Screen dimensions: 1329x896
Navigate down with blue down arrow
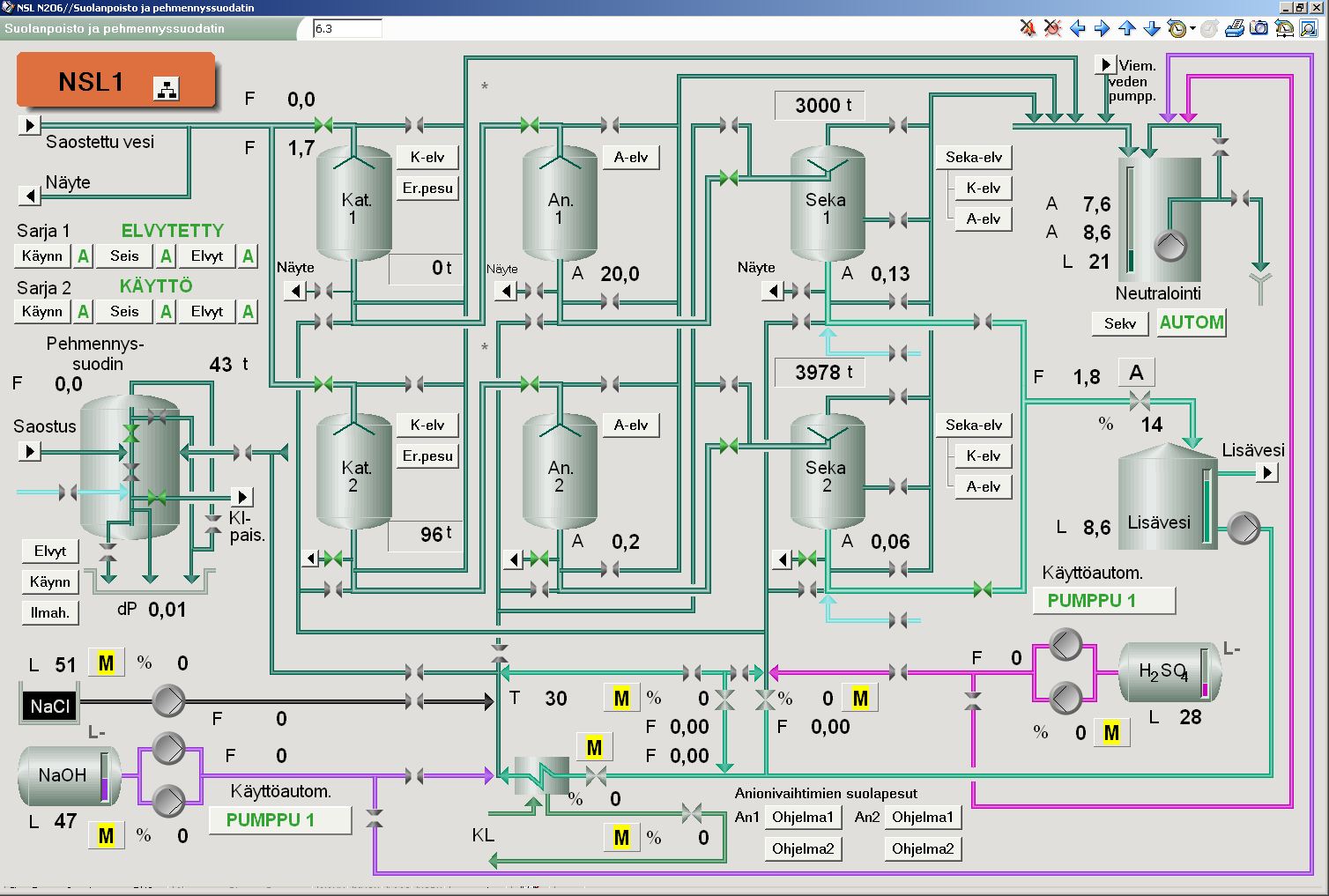pyautogui.click(x=1151, y=28)
